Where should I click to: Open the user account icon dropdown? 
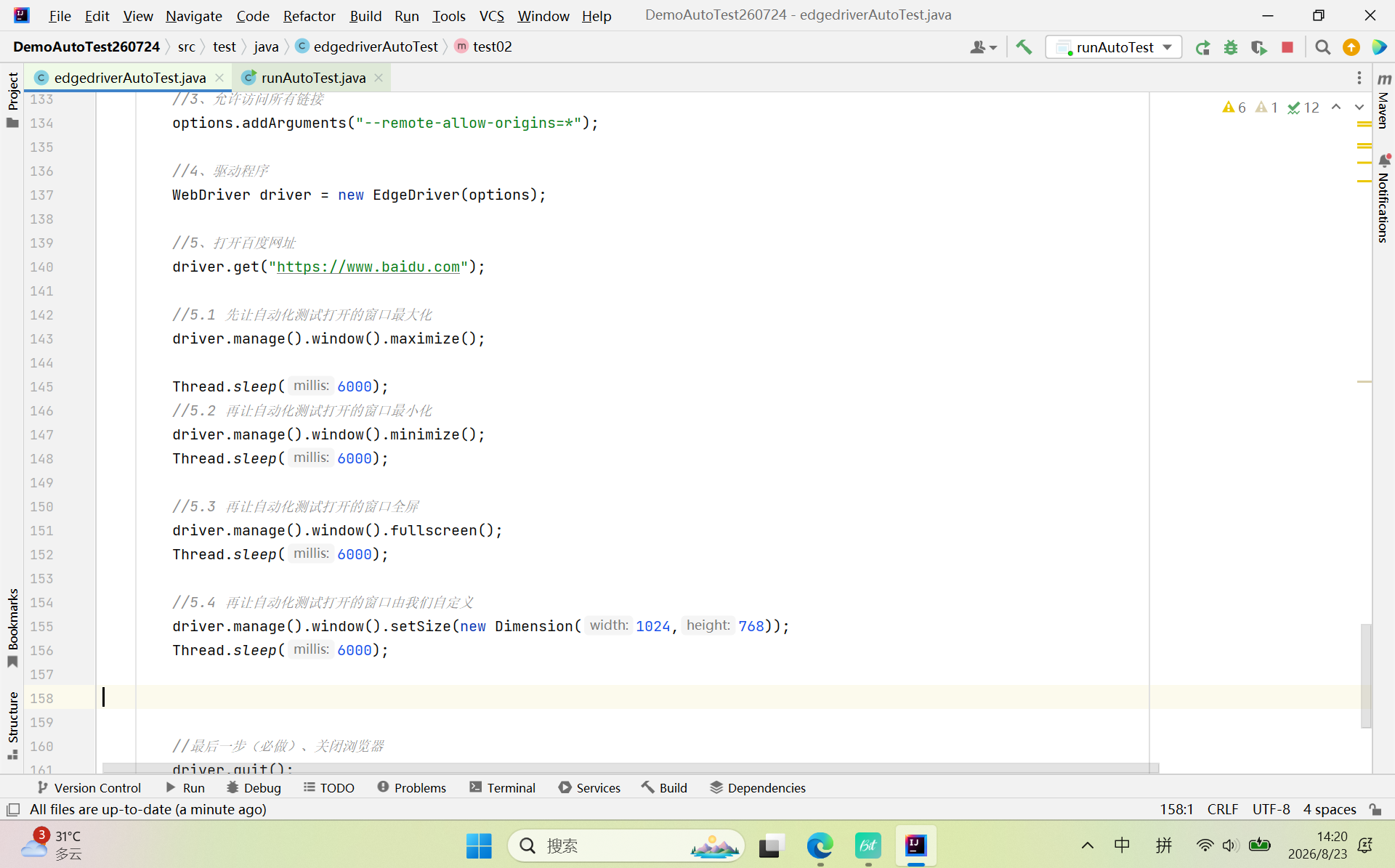[983, 47]
